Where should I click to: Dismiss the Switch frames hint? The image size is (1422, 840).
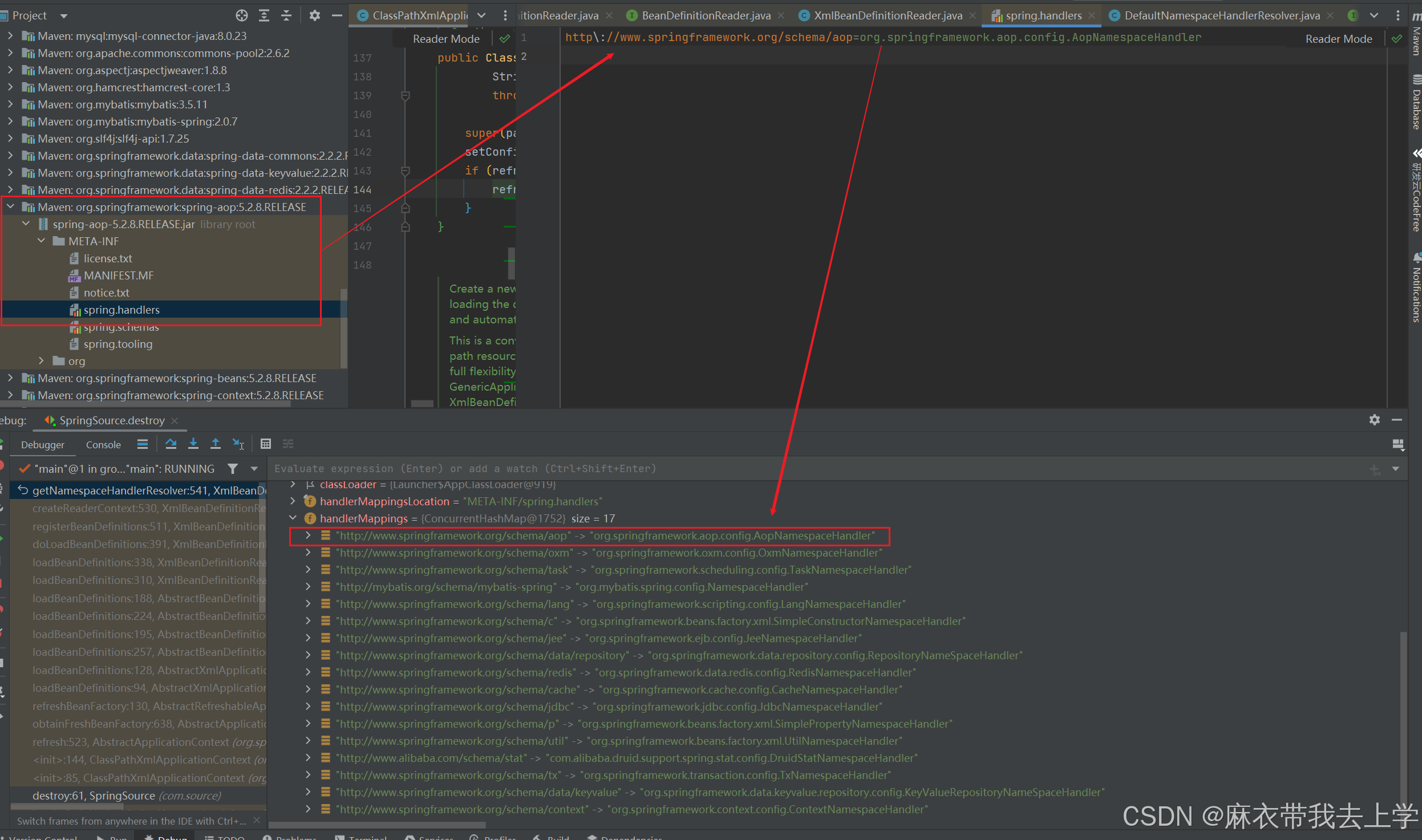click(257, 821)
